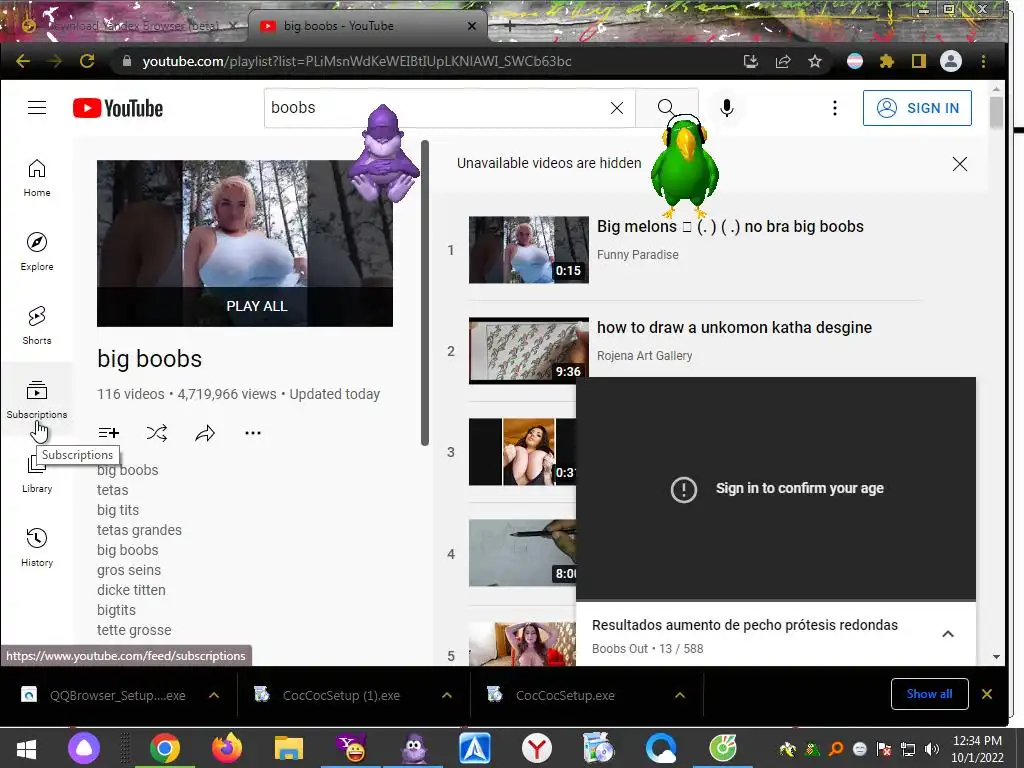Viewport: 1024px width, 768px height.
Task: Dismiss the 'Unavailable videos are hidden' notice
Action: point(959,164)
